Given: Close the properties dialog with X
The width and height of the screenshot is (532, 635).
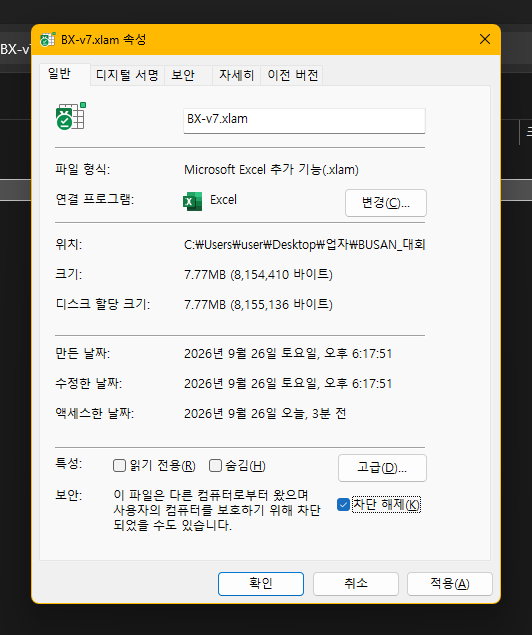Looking at the screenshot, I should click(485, 39).
